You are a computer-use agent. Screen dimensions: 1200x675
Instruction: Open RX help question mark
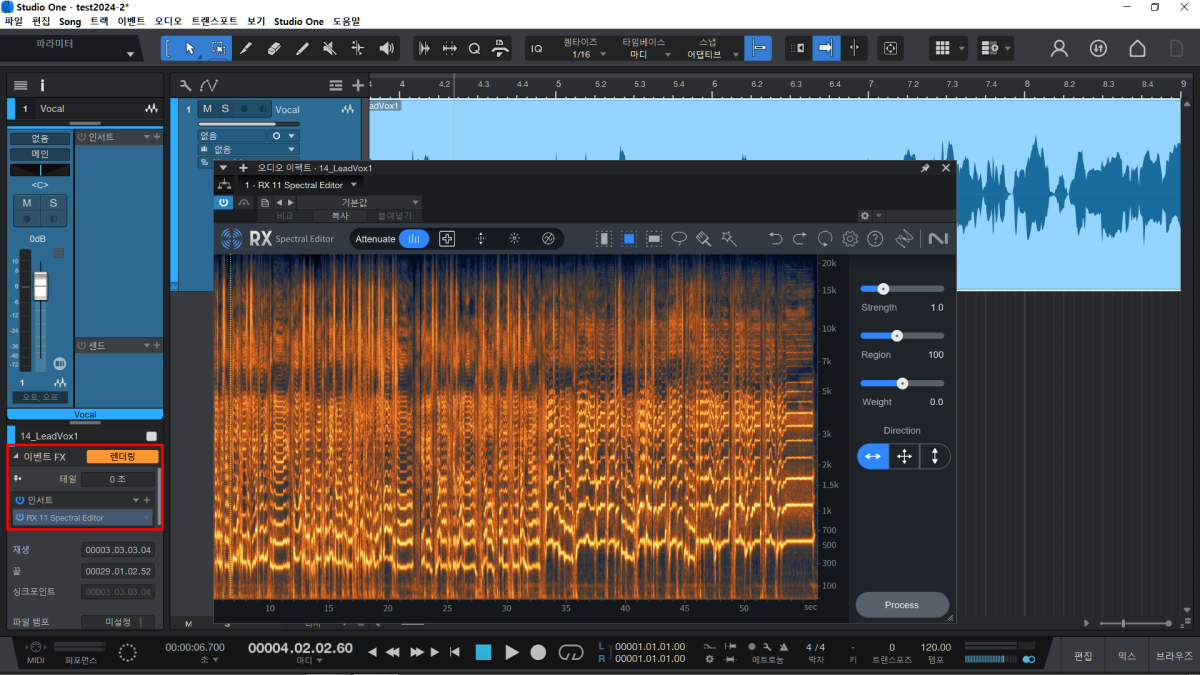click(875, 239)
